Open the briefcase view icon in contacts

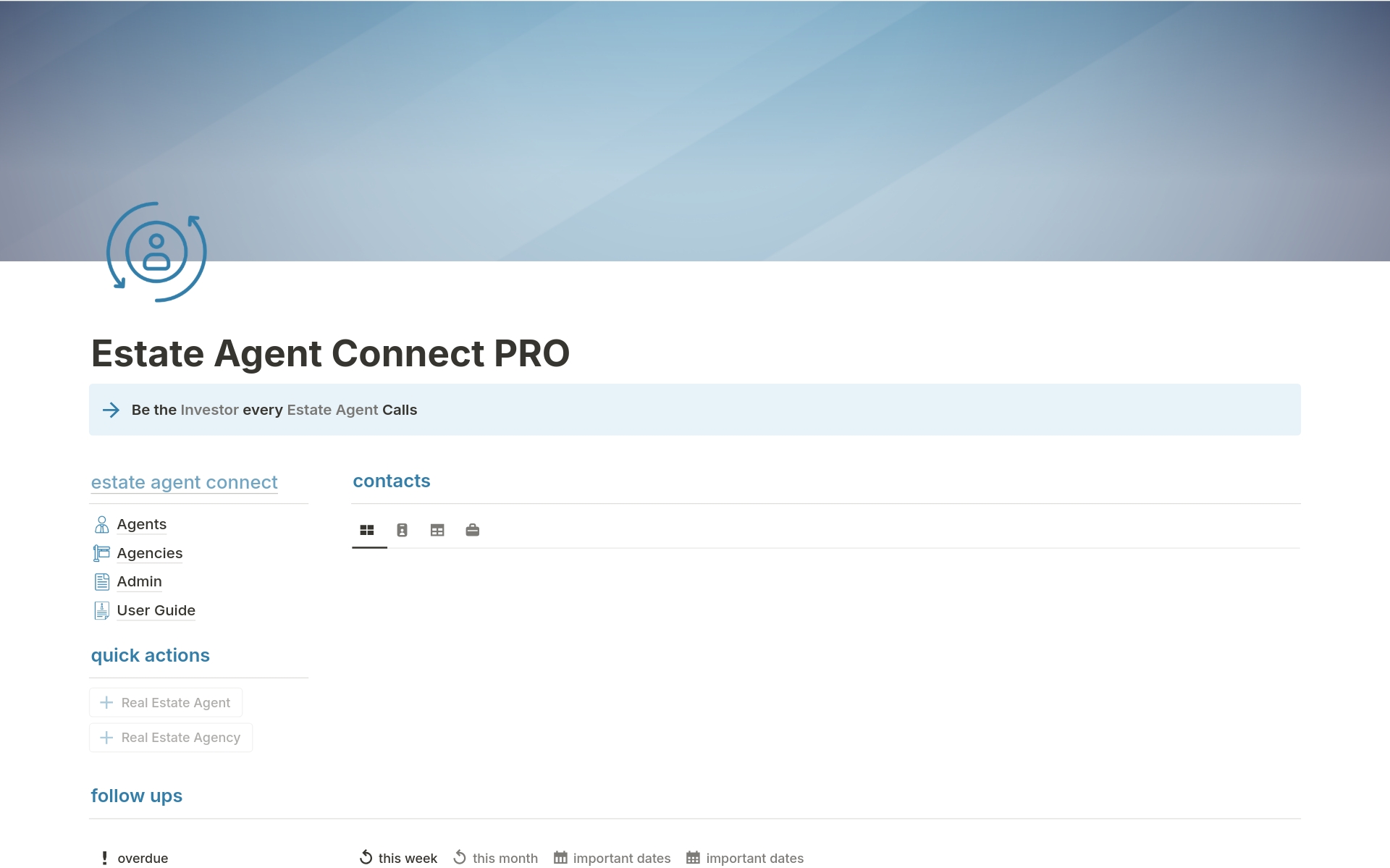point(473,531)
